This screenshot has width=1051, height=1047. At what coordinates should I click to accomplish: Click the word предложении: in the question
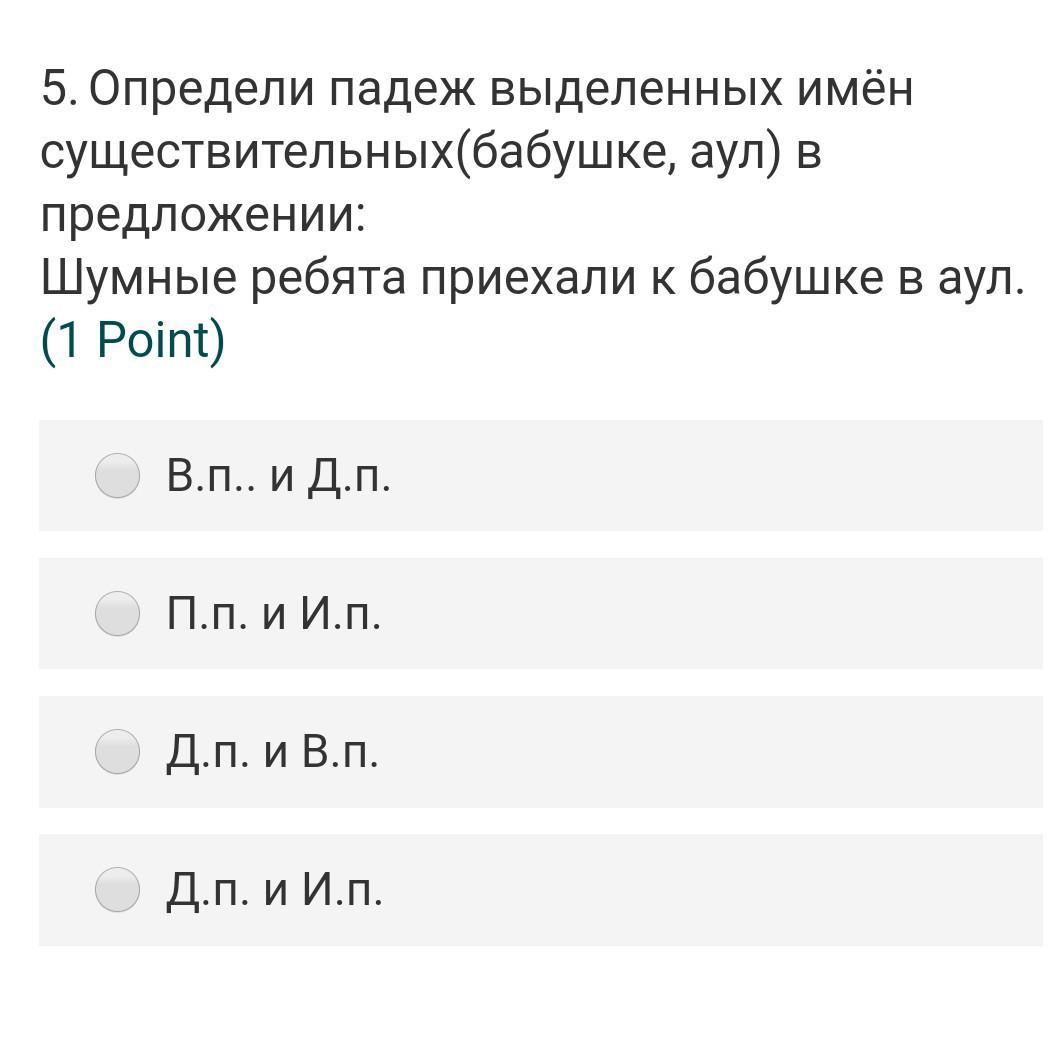[204, 217]
